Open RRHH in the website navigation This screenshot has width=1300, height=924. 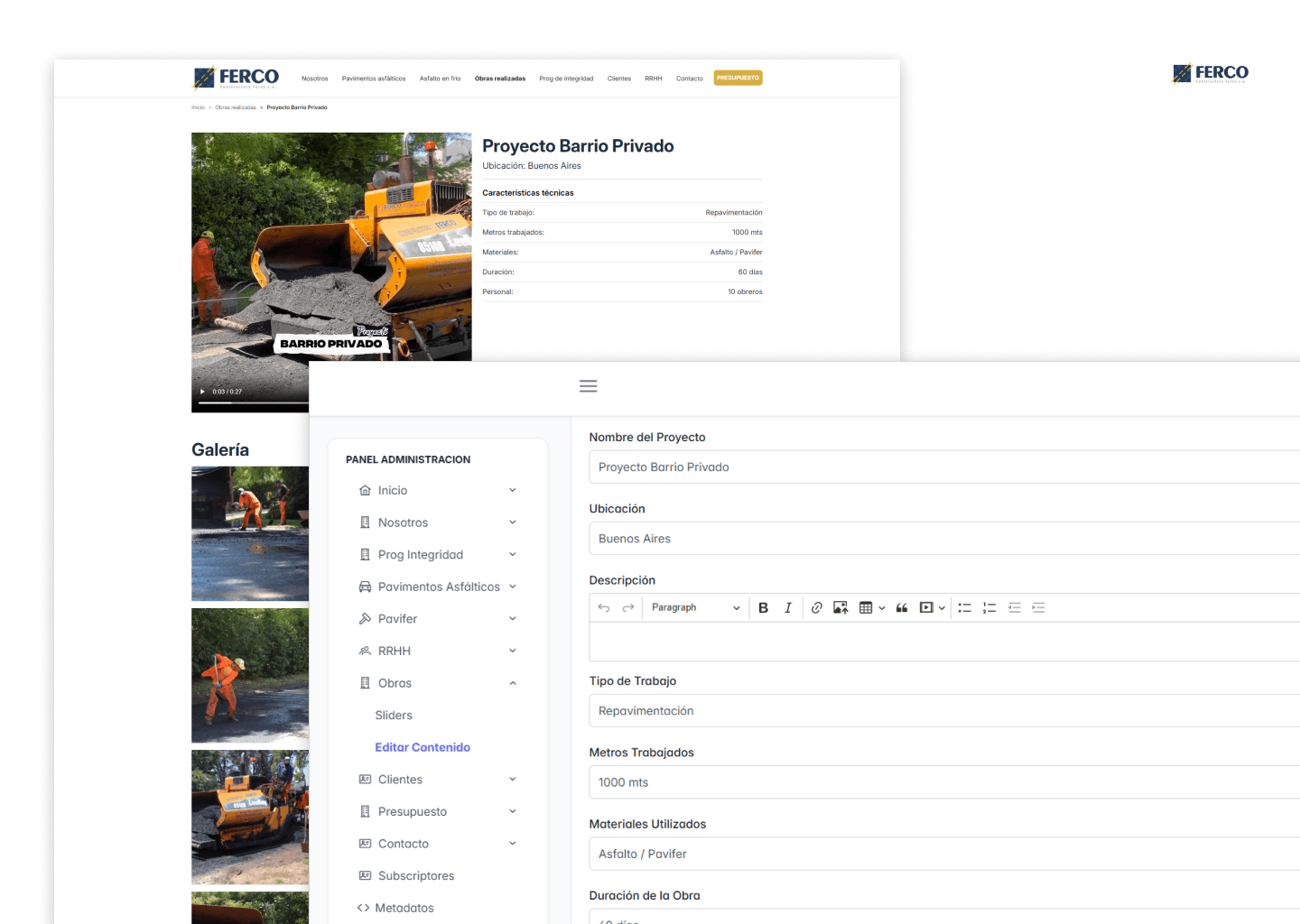[654, 79]
